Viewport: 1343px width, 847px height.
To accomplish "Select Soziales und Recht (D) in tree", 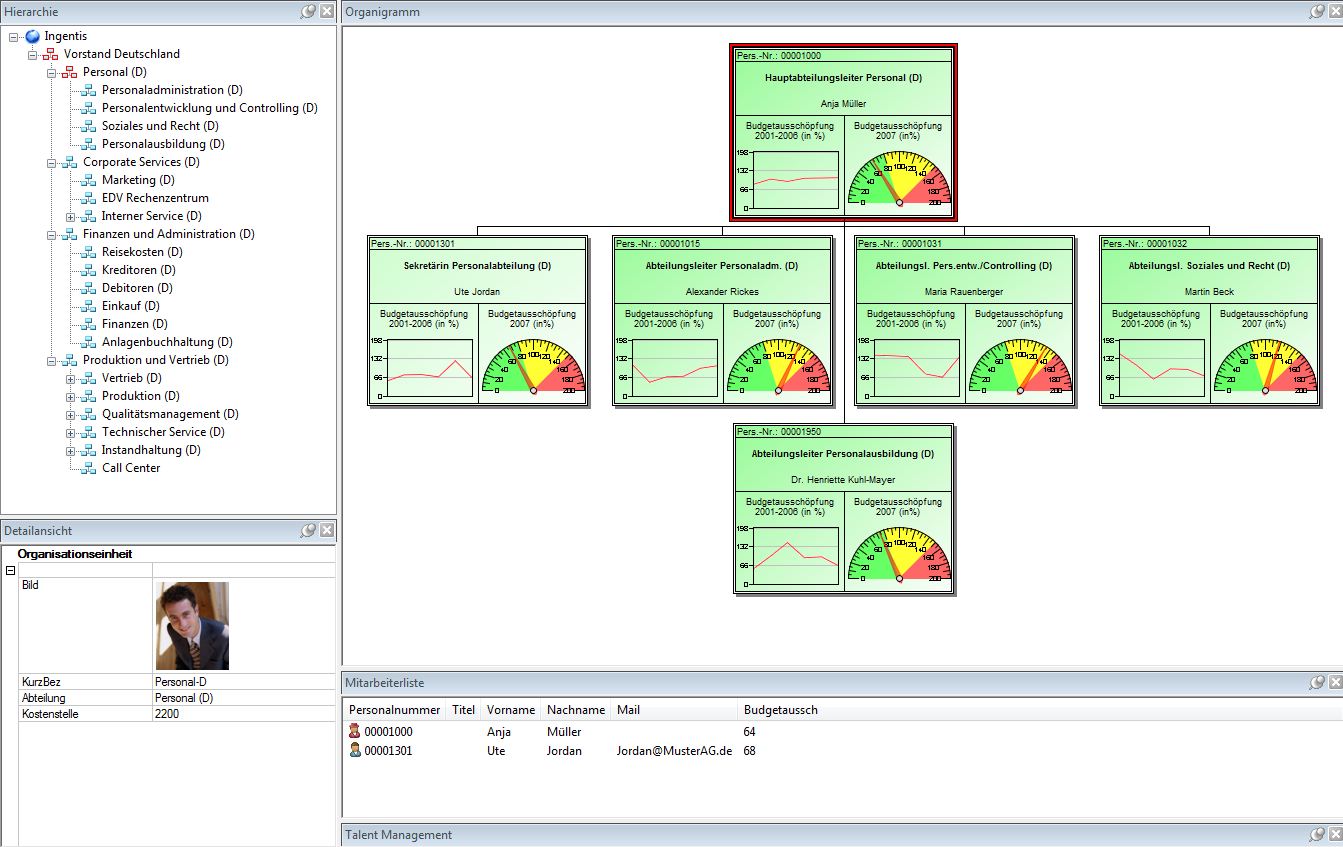I will 160,126.
